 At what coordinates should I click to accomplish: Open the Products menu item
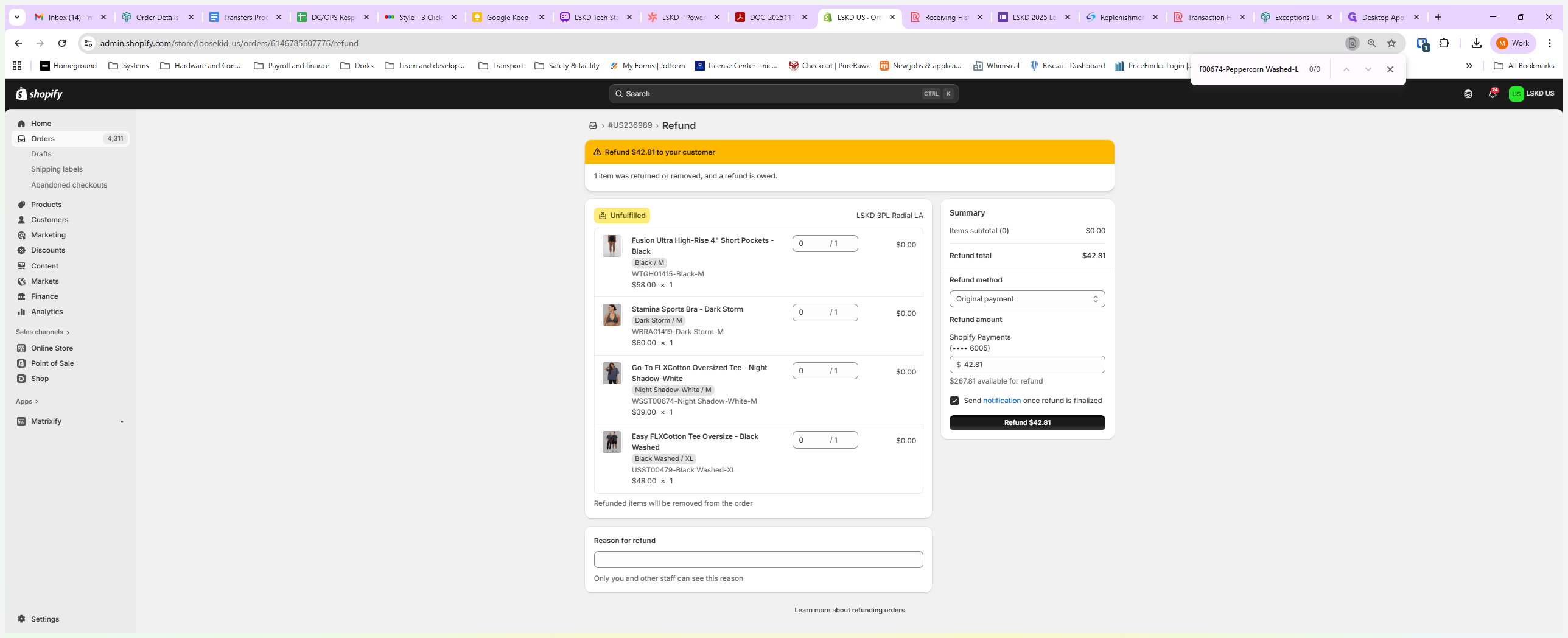(46, 205)
